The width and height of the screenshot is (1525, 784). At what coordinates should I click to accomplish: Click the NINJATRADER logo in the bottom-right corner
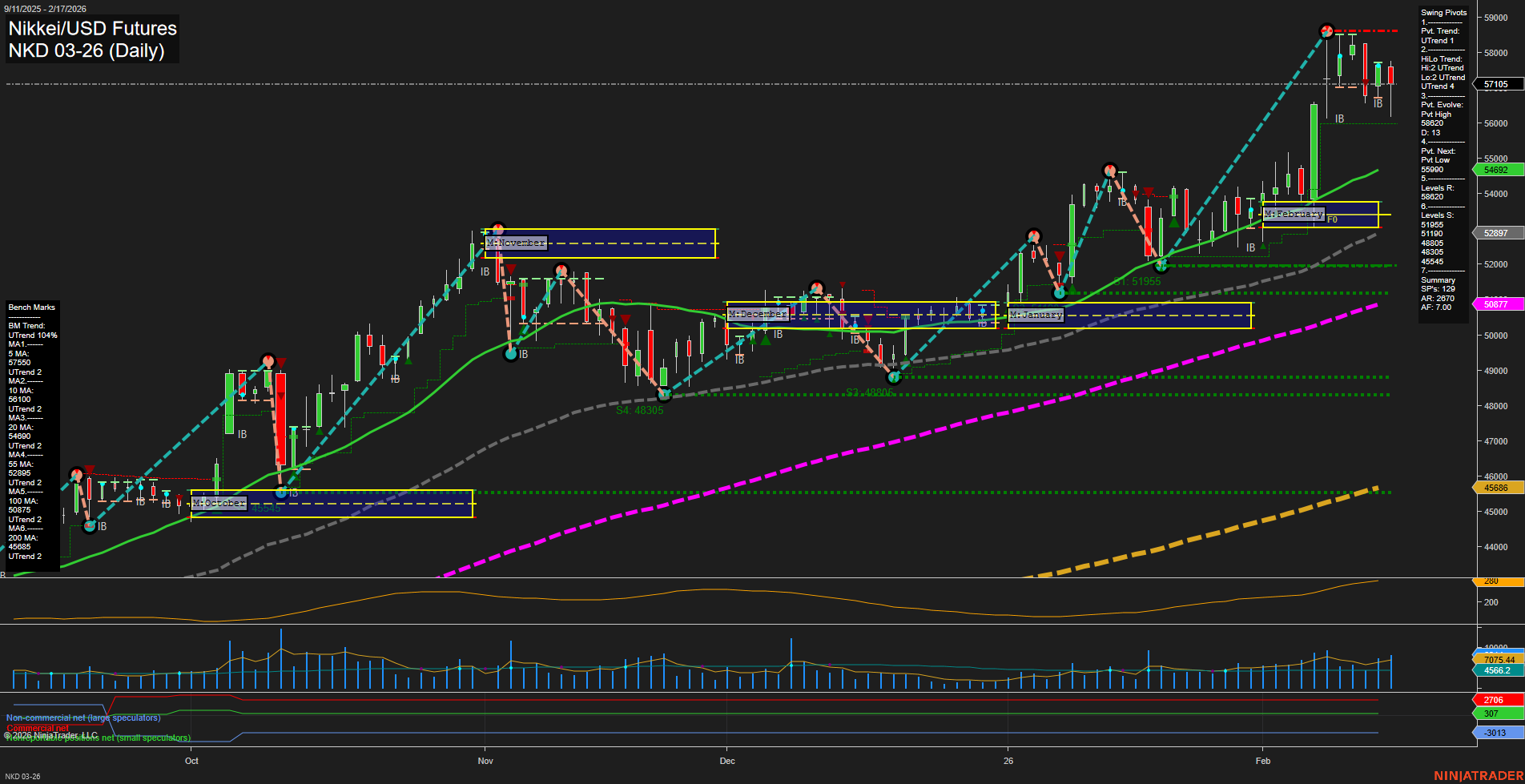[x=1476, y=774]
